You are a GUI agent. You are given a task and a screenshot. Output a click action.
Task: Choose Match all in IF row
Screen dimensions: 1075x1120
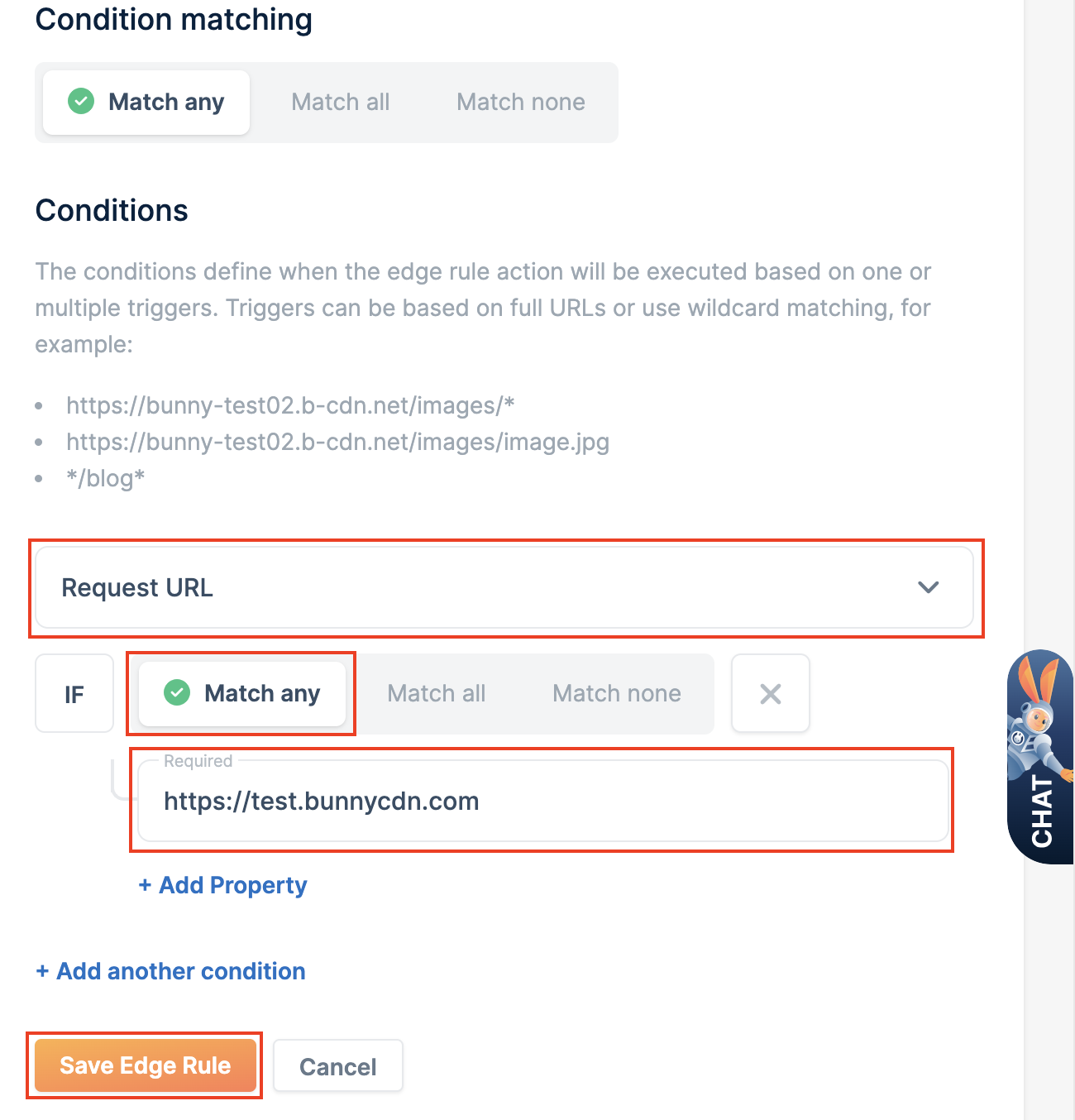(436, 693)
